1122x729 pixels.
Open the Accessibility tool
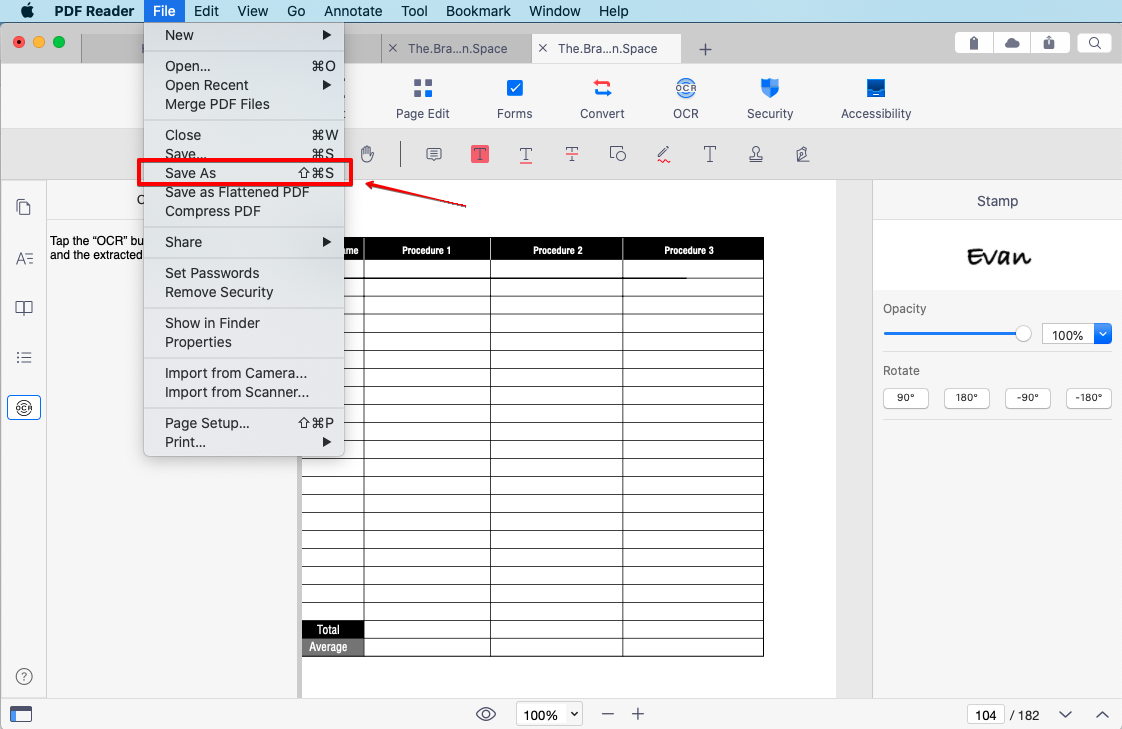pyautogui.click(x=876, y=99)
